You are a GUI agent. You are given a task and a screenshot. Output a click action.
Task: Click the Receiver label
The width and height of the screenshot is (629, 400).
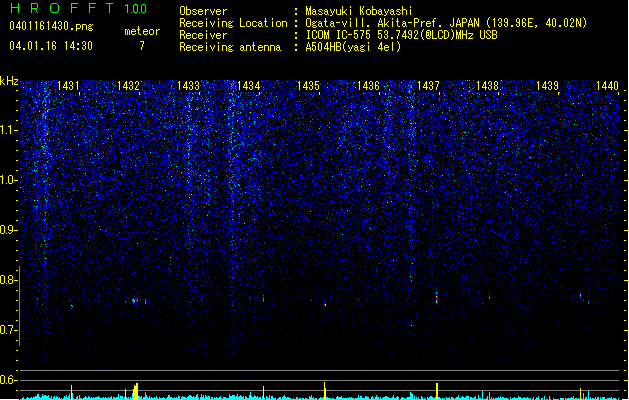click(x=203, y=35)
